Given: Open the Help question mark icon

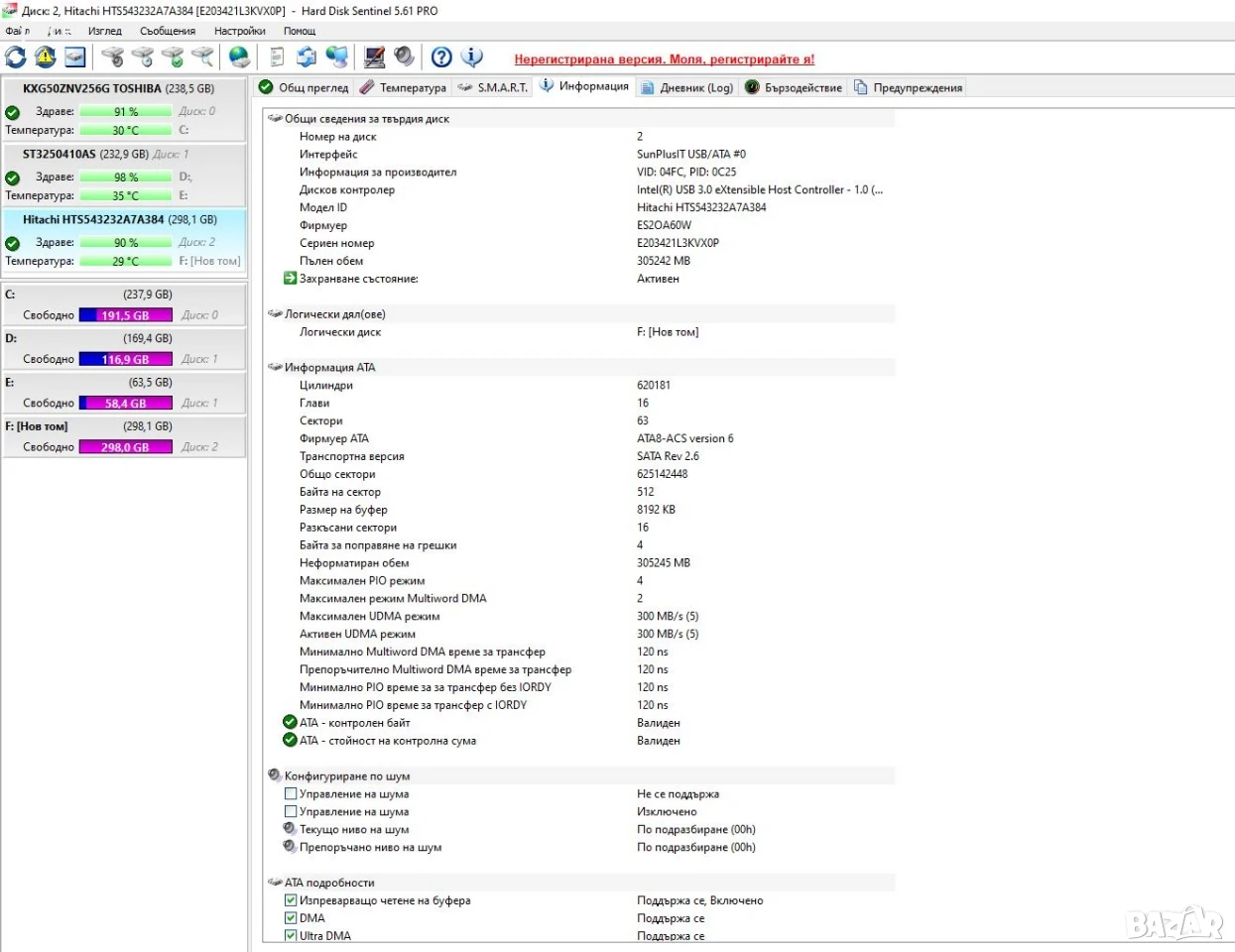Looking at the screenshot, I should [x=441, y=57].
